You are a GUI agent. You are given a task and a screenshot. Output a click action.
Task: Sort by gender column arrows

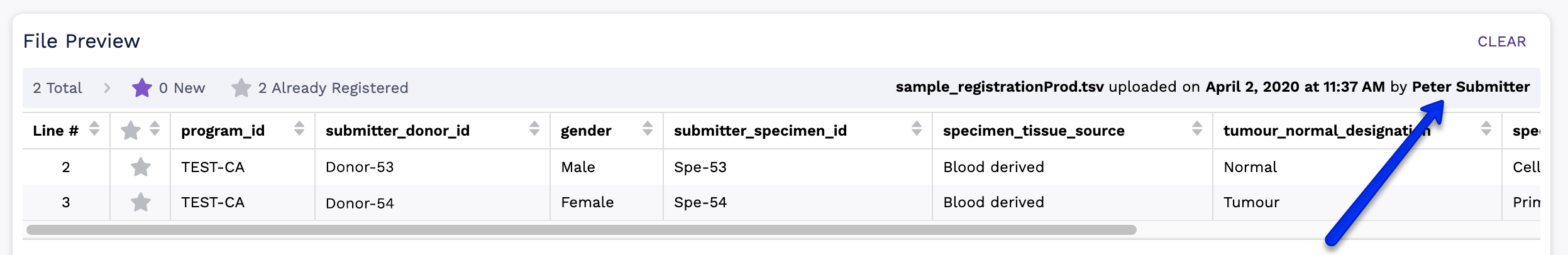point(648,129)
